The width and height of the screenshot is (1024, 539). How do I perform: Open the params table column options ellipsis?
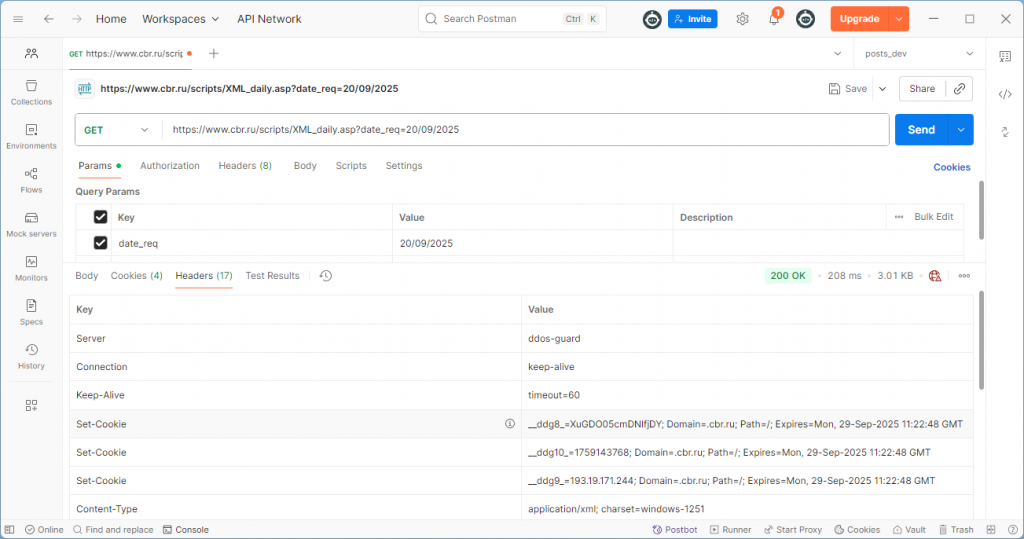899,217
